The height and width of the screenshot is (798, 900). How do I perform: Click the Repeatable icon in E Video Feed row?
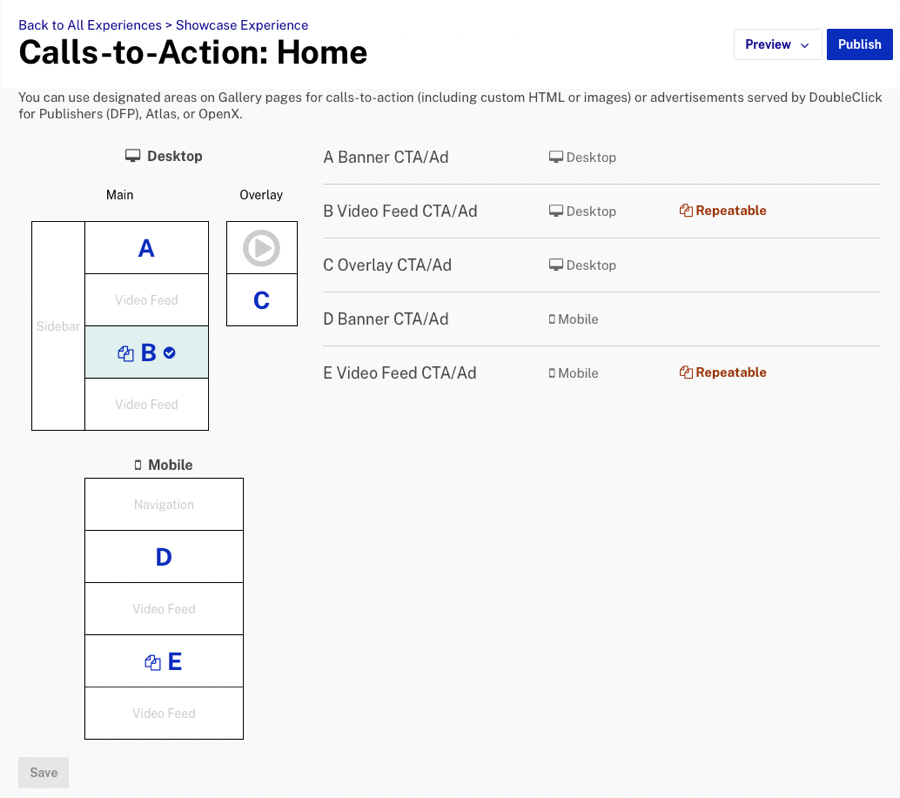click(686, 373)
